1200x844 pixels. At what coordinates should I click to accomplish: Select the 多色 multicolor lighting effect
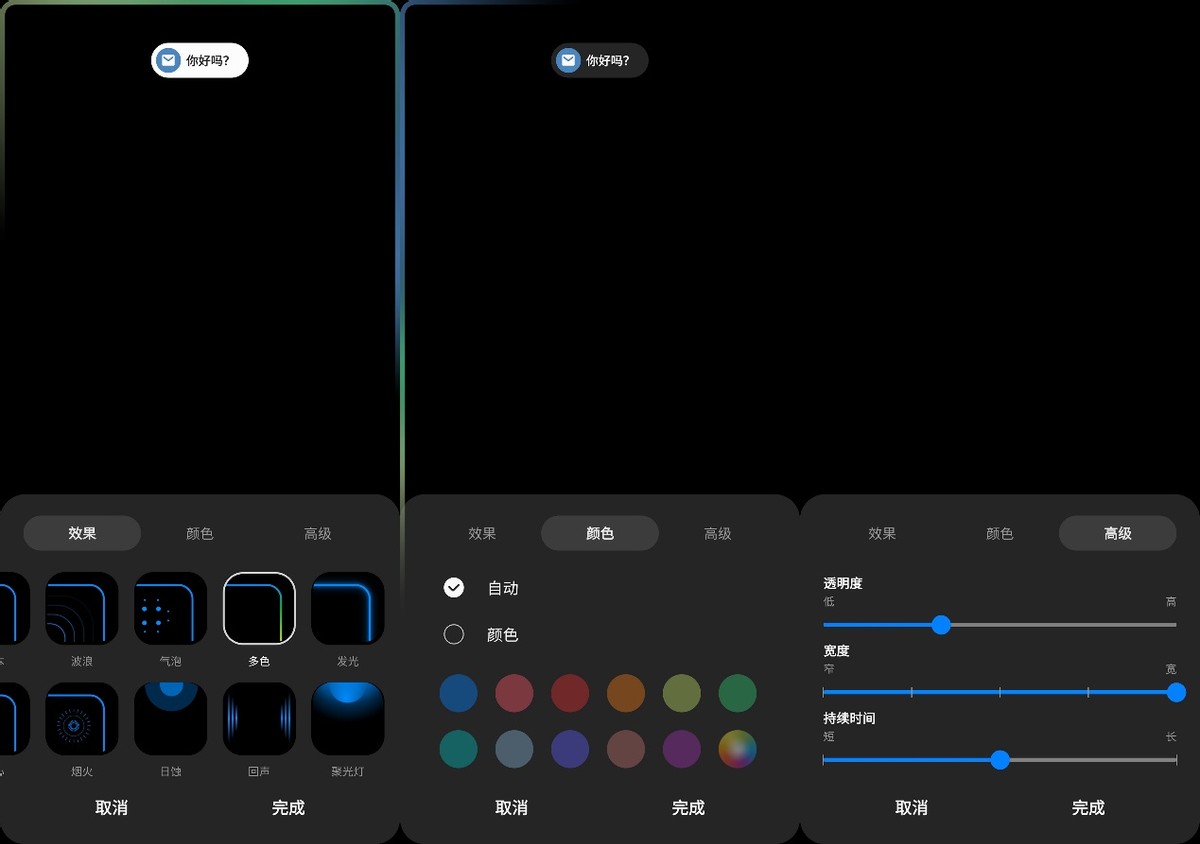click(259, 608)
